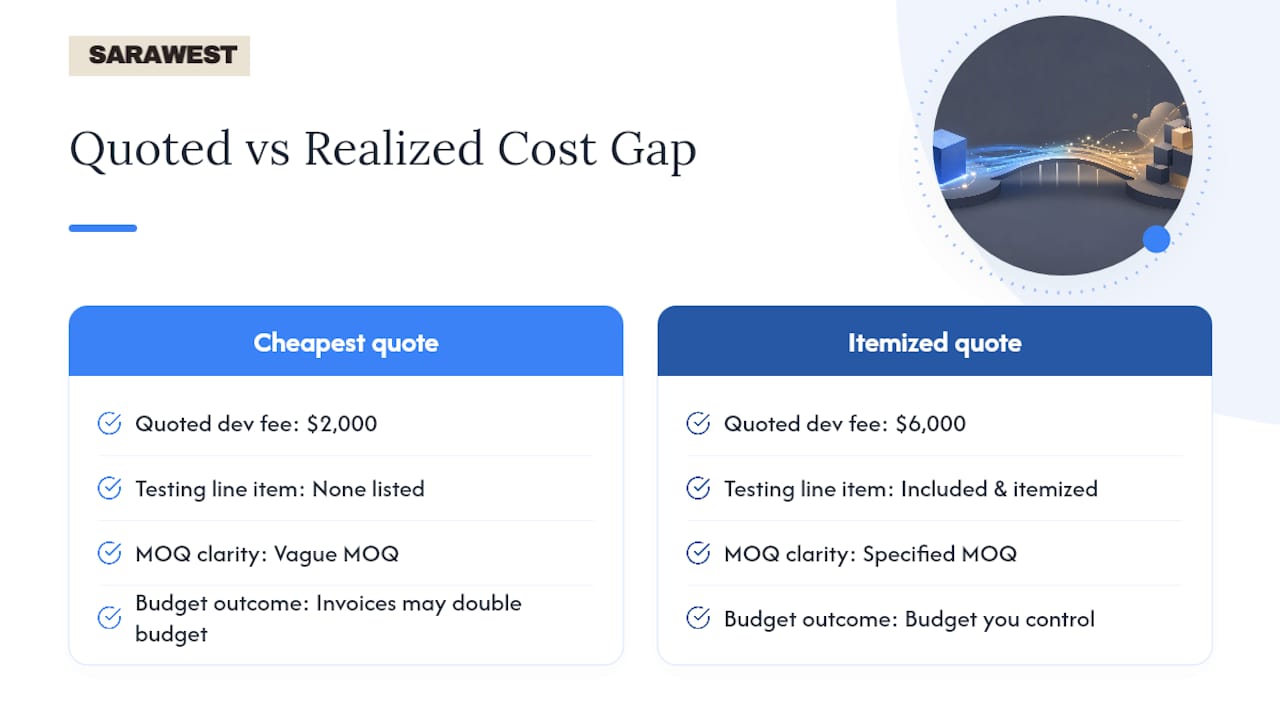Click the blue dot on the image ring
The image size is (1280, 720).
click(x=1156, y=239)
